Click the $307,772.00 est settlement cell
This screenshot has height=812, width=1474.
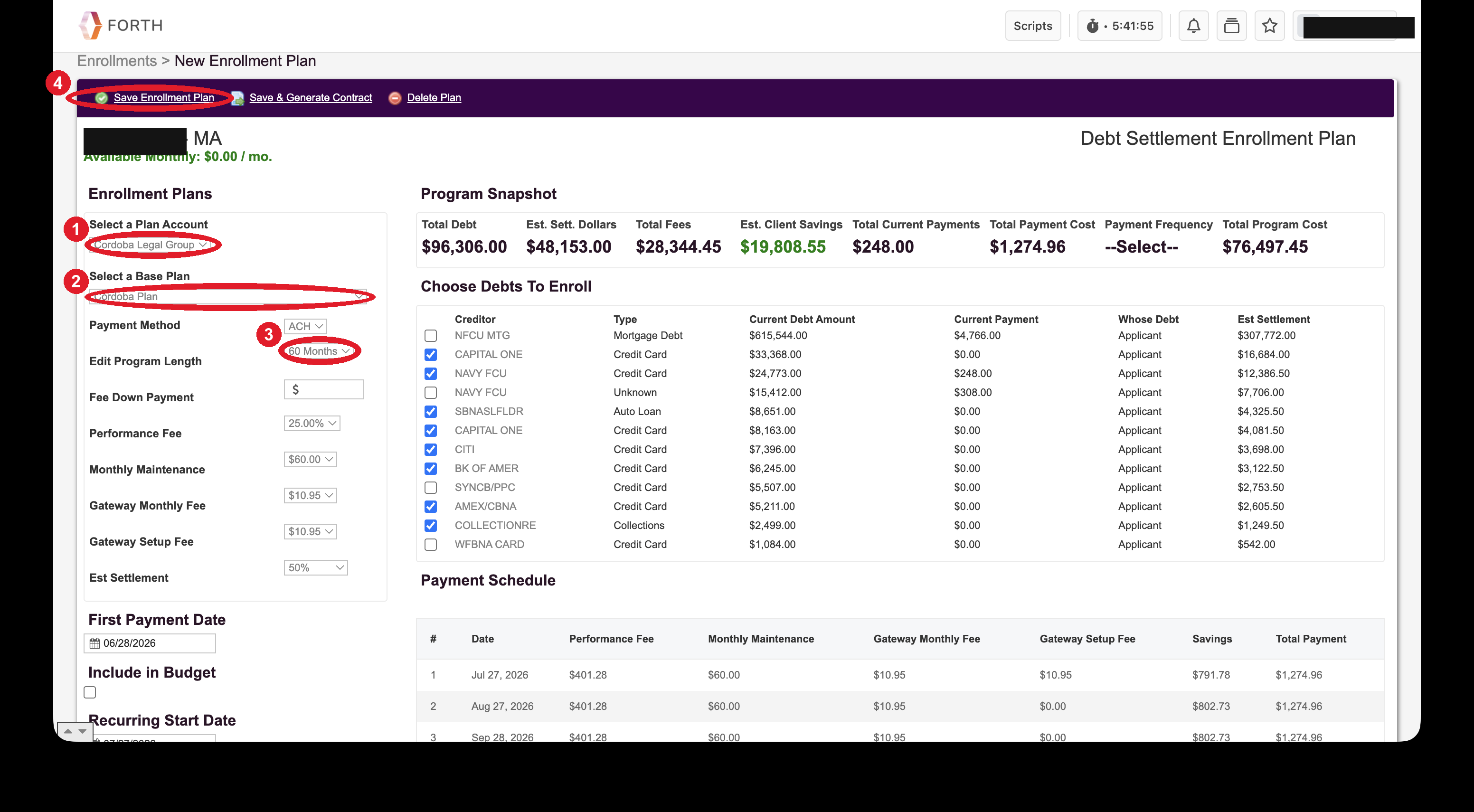click(x=1267, y=336)
